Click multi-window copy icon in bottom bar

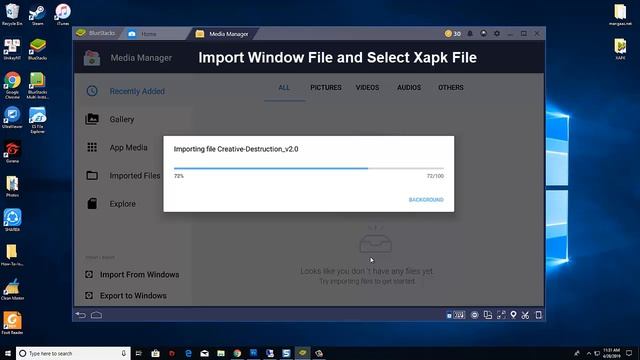coord(488,315)
